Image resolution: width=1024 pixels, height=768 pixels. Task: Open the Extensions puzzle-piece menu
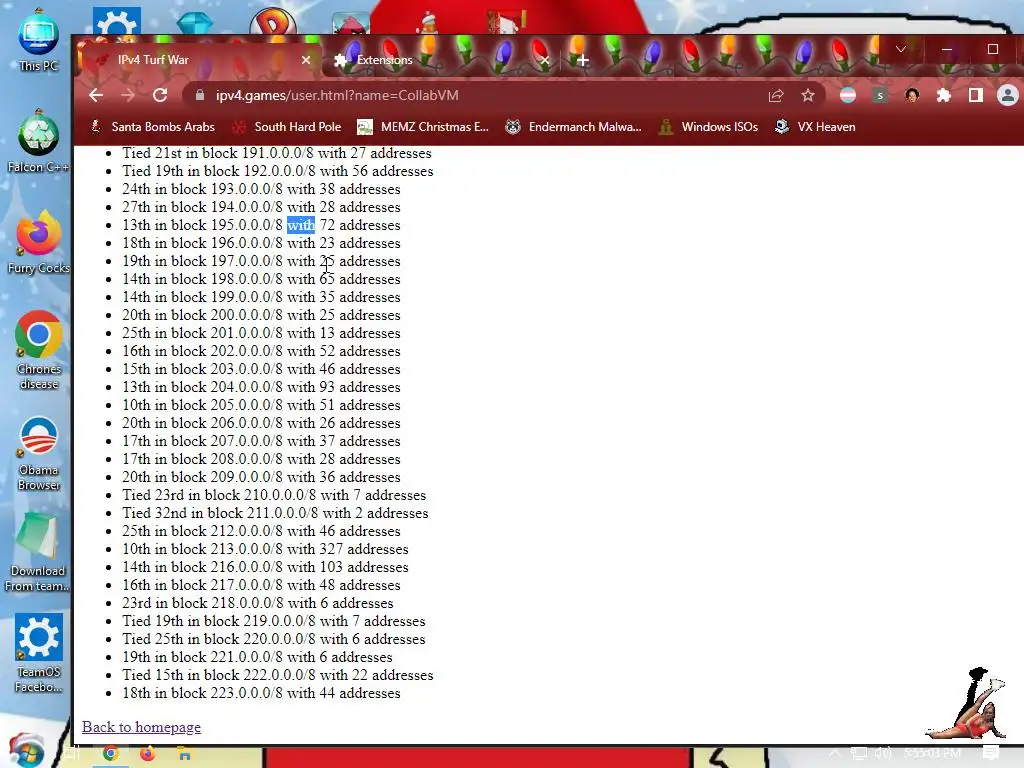point(944,95)
